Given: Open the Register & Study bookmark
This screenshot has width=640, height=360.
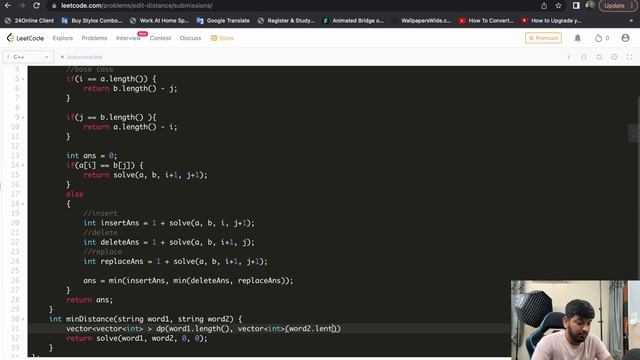Looking at the screenshot, I should click(x=286, y=20).
